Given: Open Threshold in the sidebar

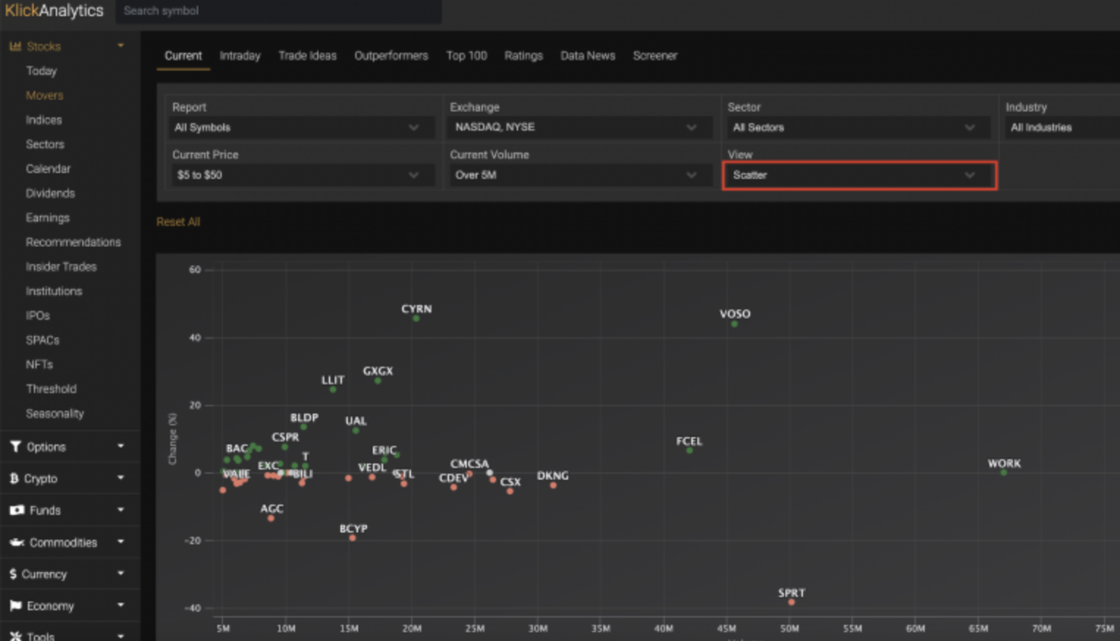Looking at the screenshot, I should coord(51,389).
